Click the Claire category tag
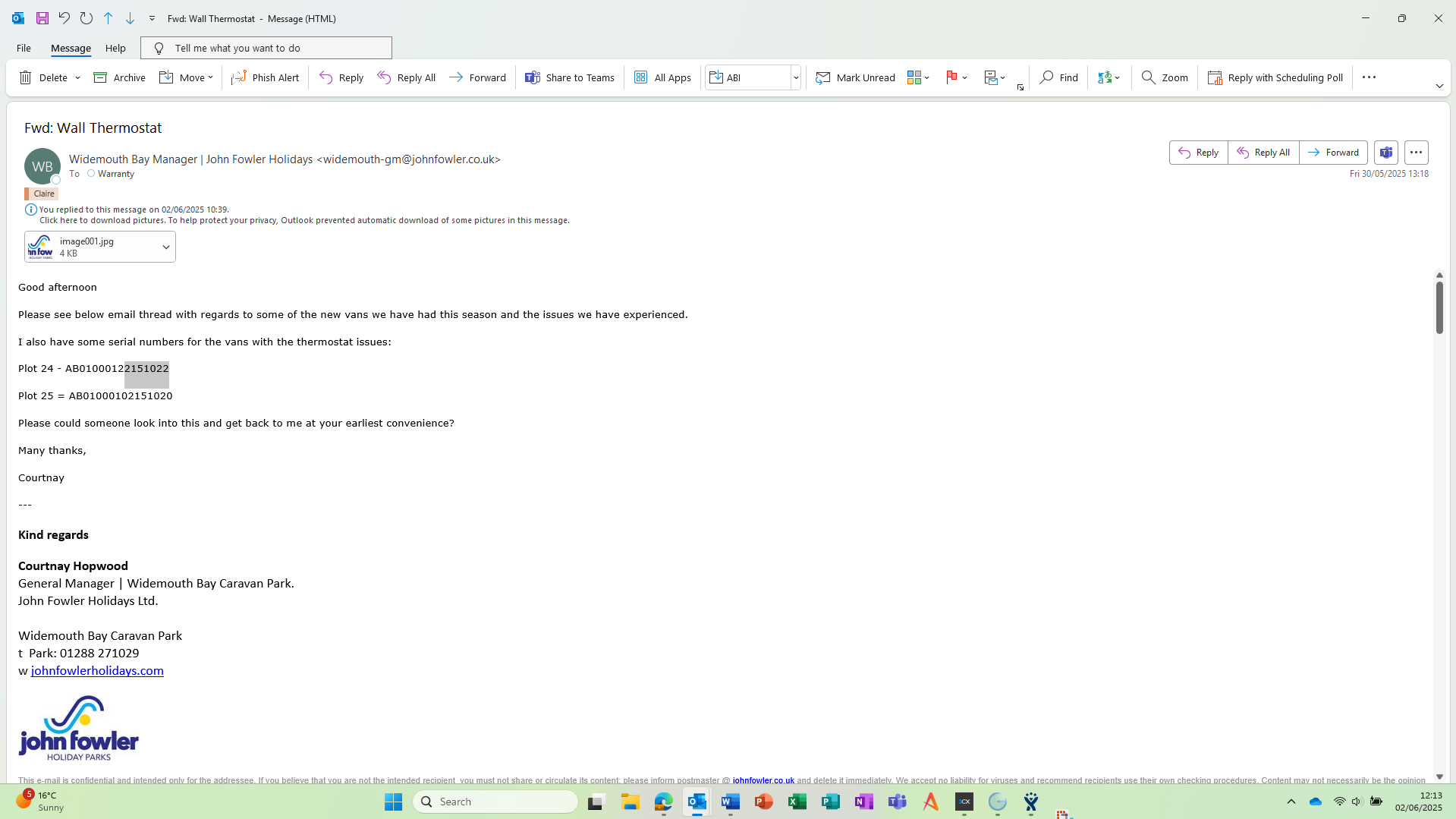 tap(42, 194)
